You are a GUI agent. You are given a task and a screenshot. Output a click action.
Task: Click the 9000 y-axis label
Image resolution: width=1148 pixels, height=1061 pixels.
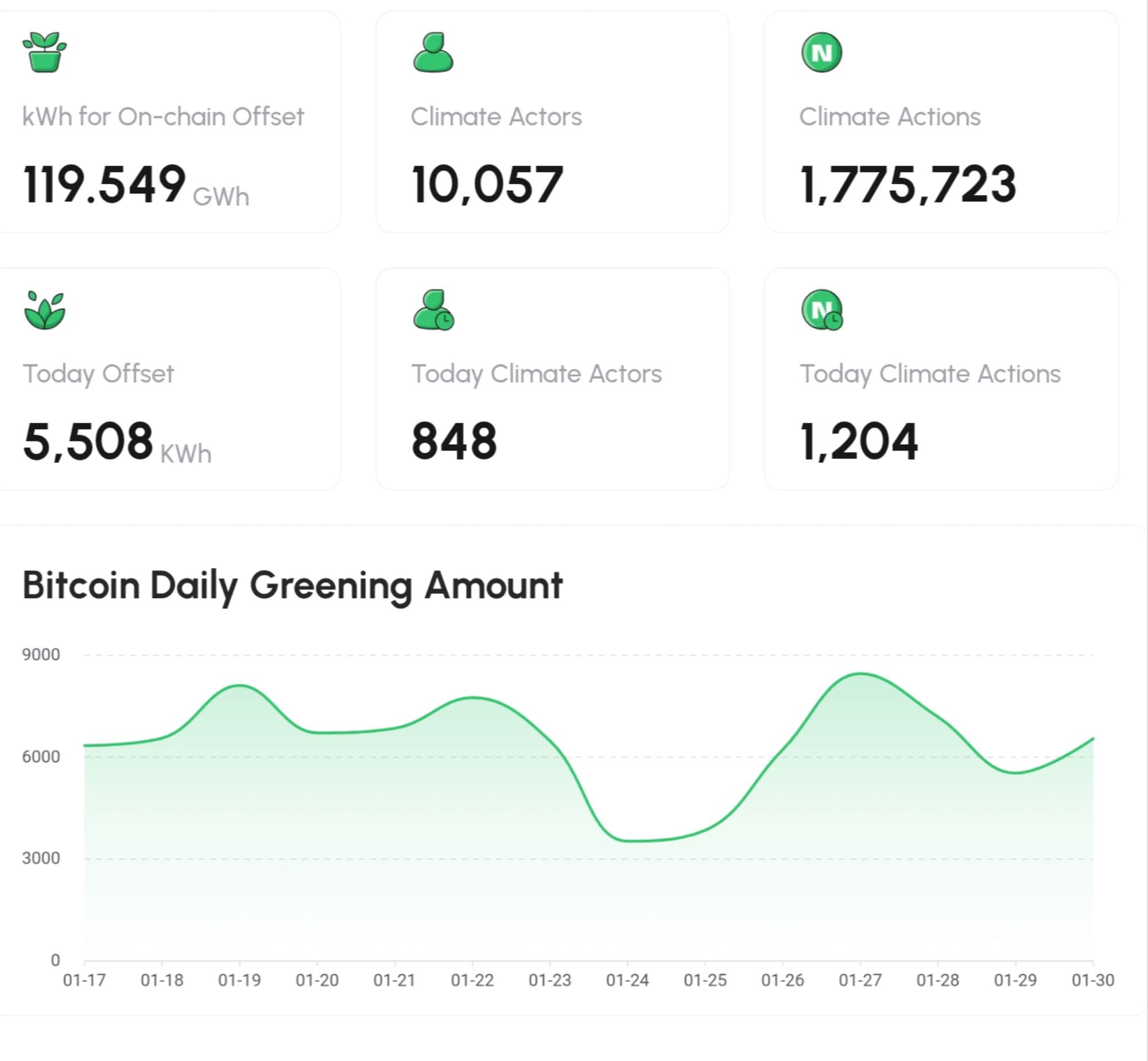(x=41, y=655)
